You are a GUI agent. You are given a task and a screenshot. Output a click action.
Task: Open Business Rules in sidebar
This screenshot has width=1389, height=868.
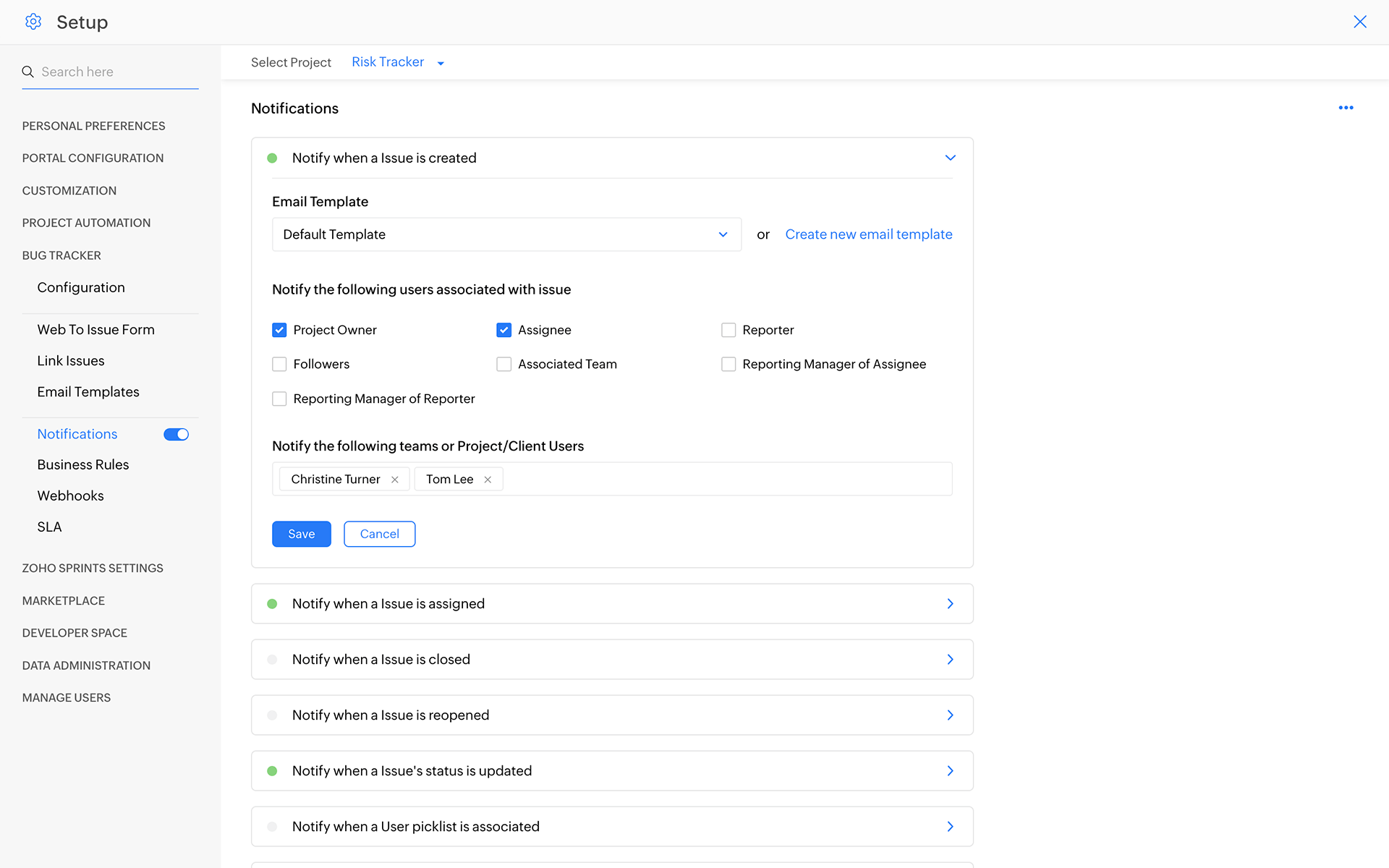83,464
